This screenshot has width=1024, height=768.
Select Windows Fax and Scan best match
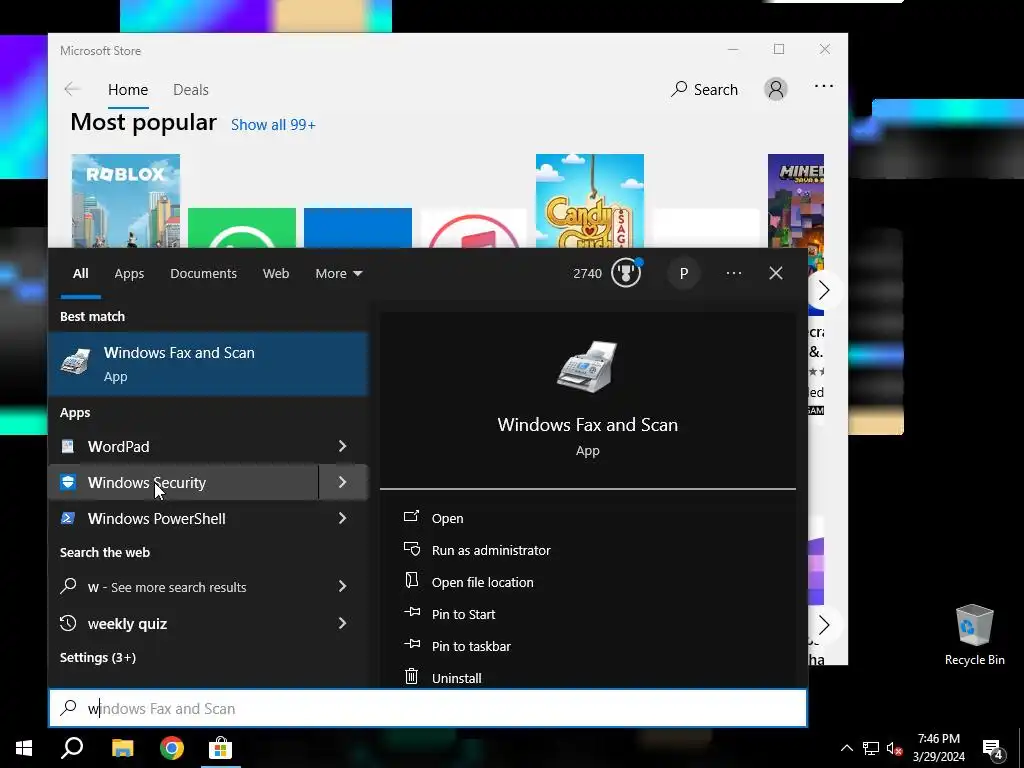[208, 364]
